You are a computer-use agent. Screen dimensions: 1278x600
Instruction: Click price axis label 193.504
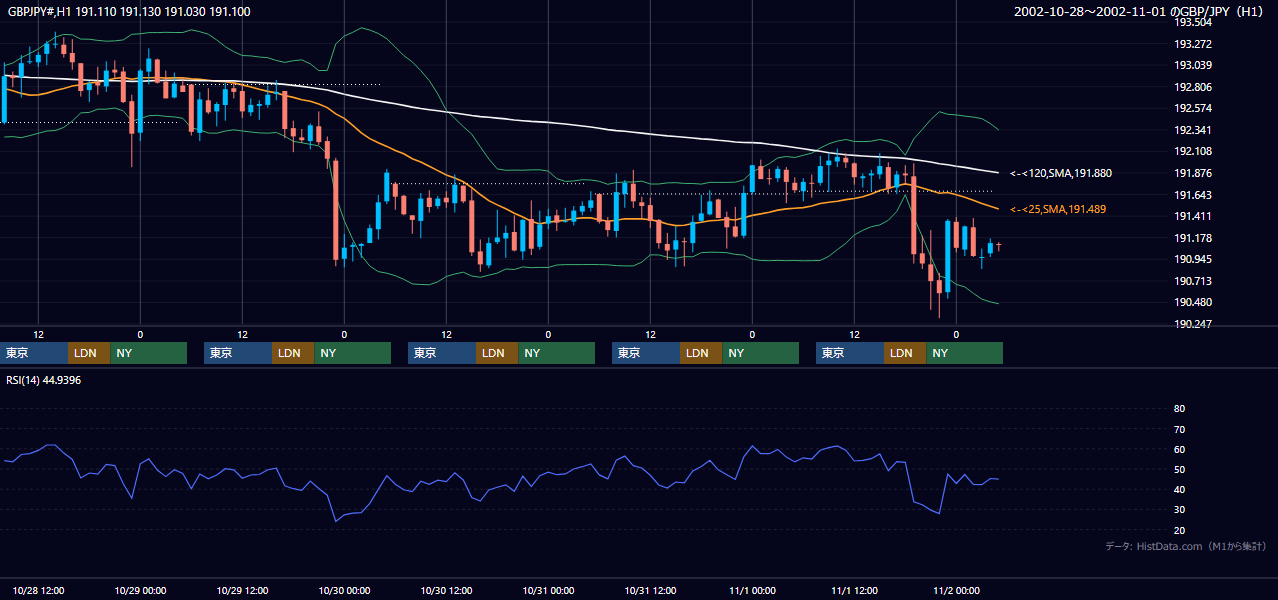click(x=1193, y=22)
